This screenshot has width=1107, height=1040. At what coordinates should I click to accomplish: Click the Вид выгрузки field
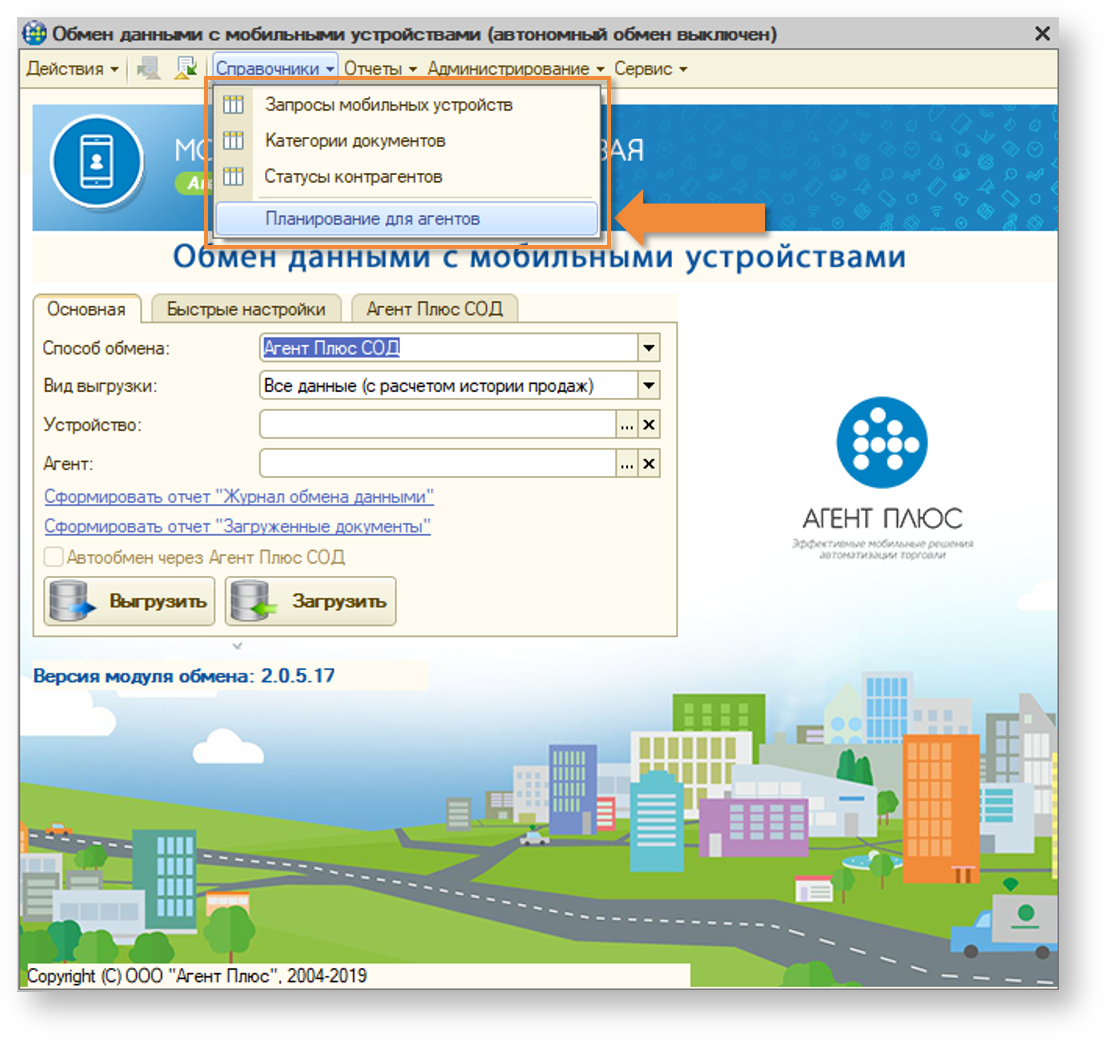pyautogui.click(x=449, y=386)
